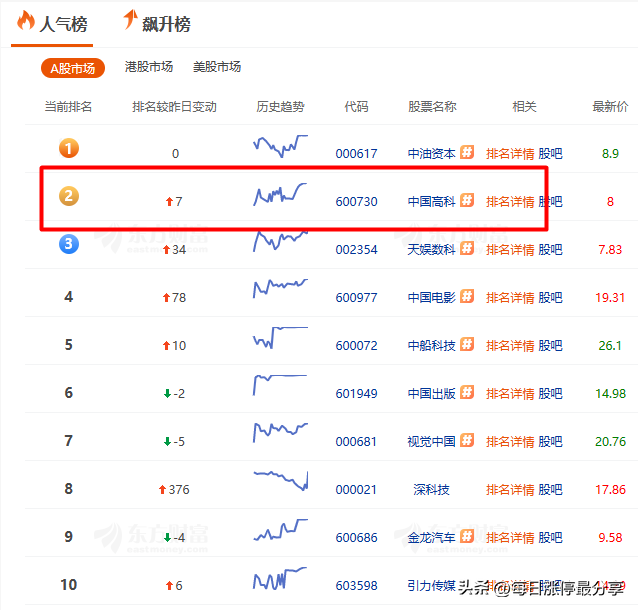
Task: Click the orange hashtag icon beside 中油资本
Action: click(467, 153)
